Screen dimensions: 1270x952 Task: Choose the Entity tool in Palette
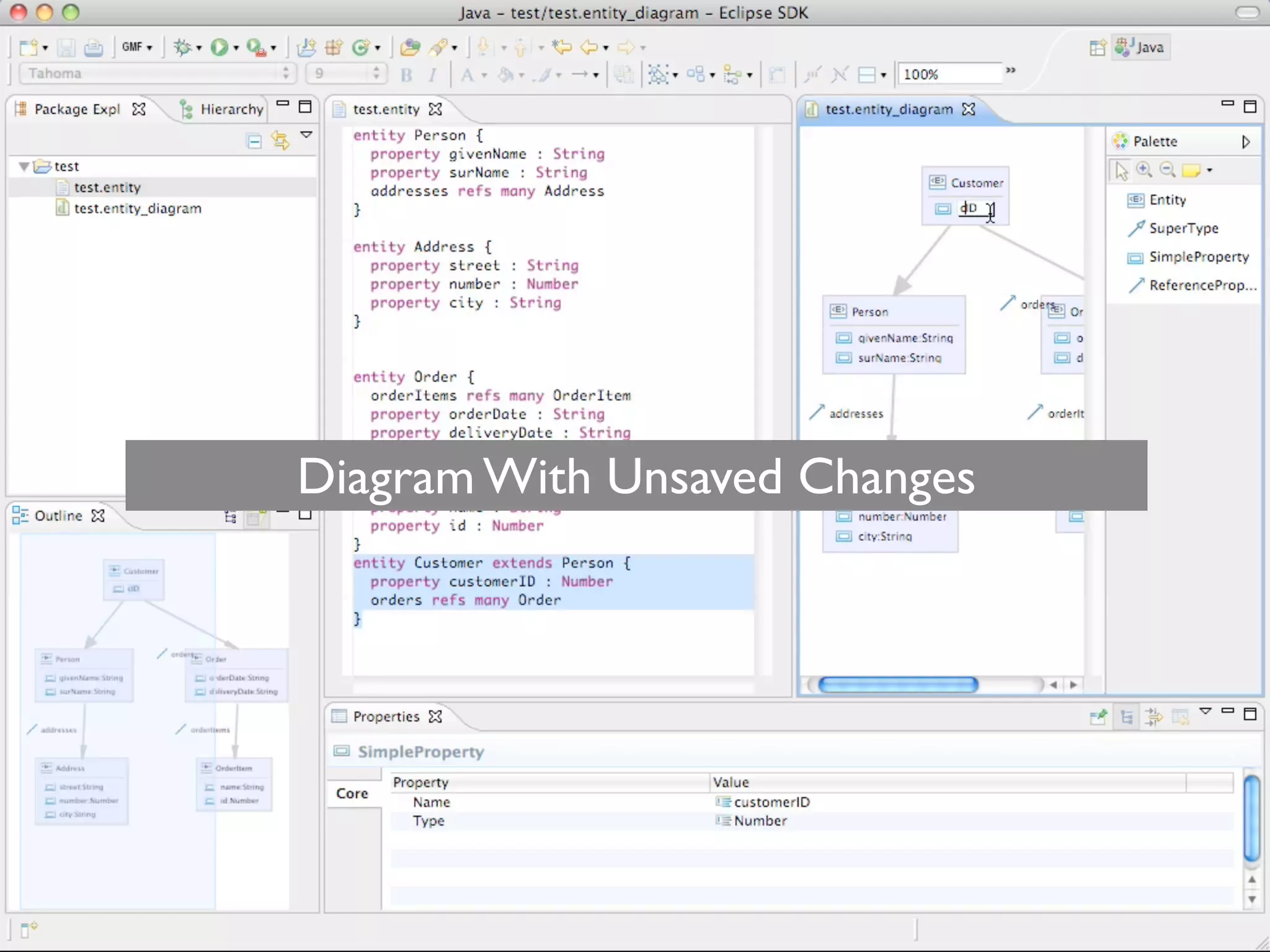tap(1157, 200)
